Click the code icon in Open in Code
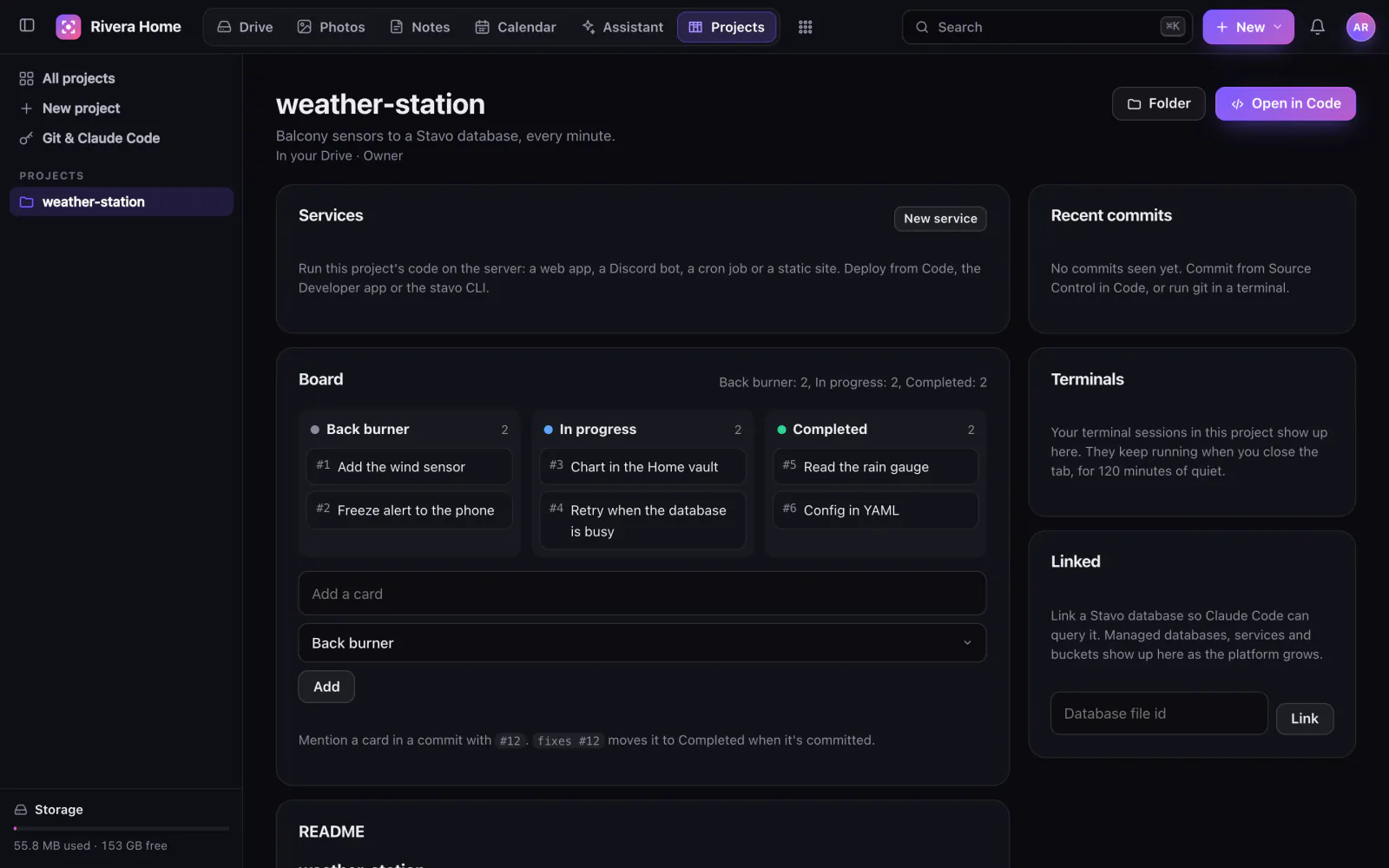The image size is (1389, 868). click(1237, 104)
